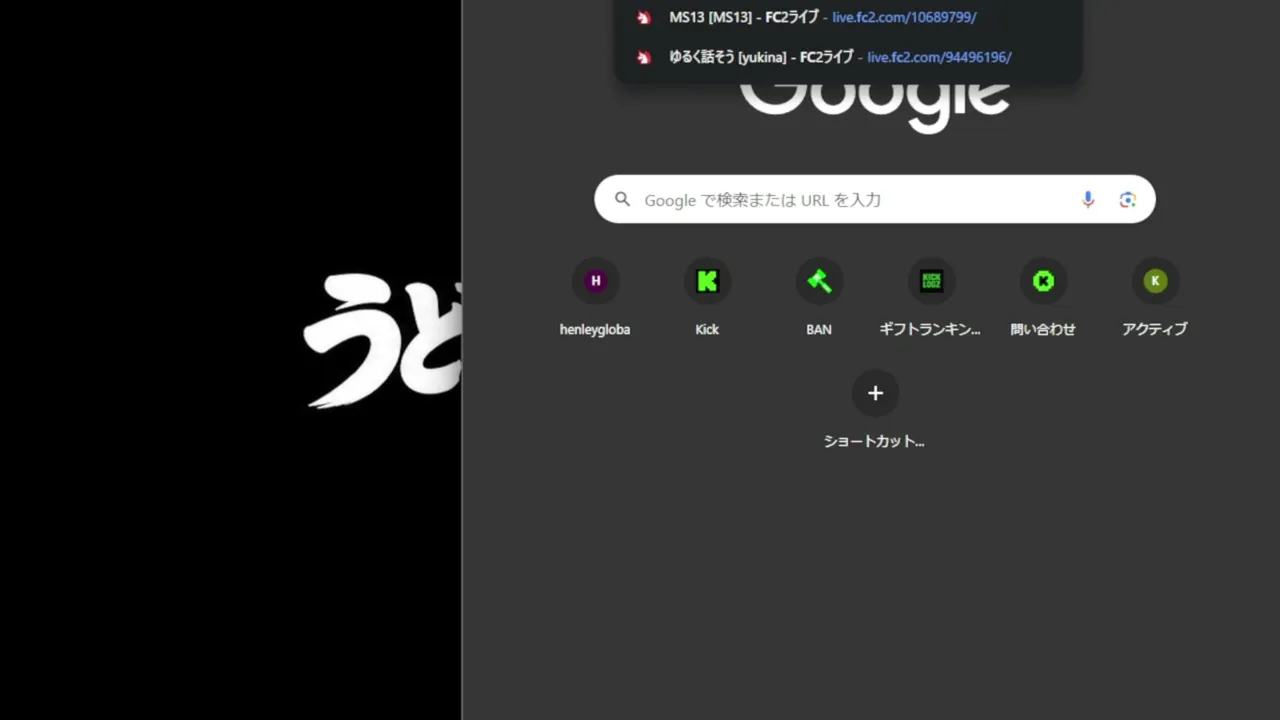The image size is (1280, 720).
Task: Open the アクティブ shortcut icon
Action: click(1155, 281)
